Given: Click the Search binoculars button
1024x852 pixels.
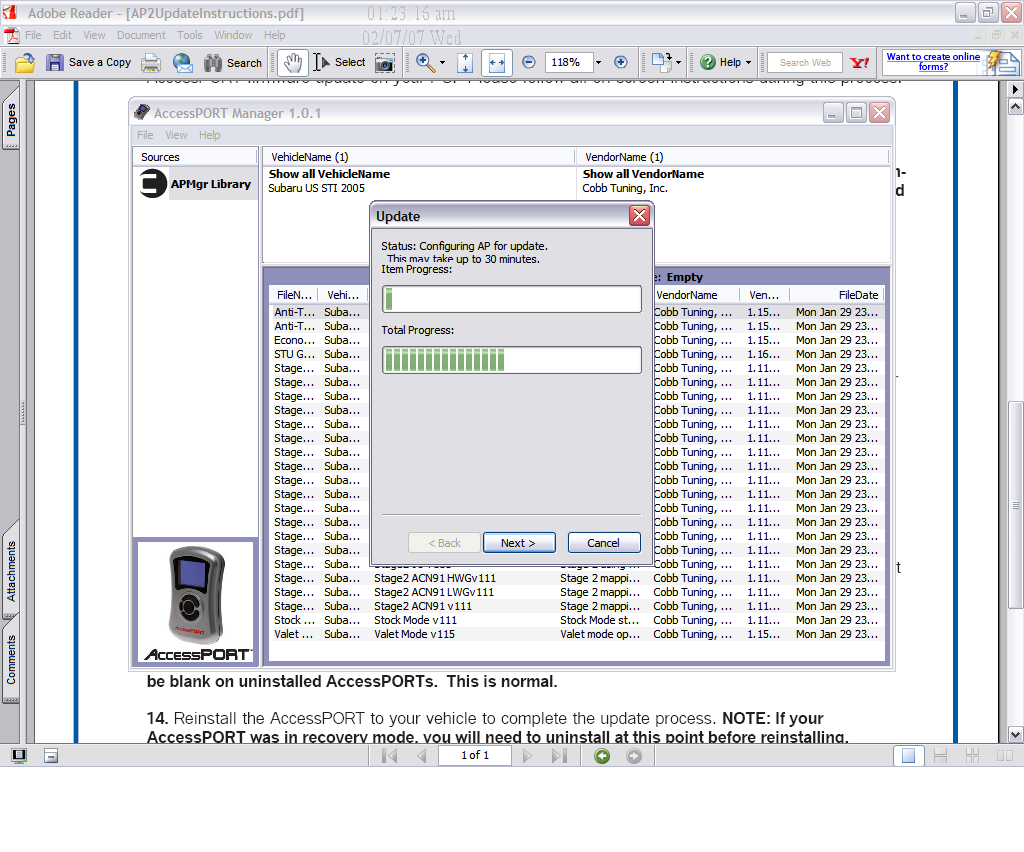Looking at the screenshot, I should [x=232, y=63].
